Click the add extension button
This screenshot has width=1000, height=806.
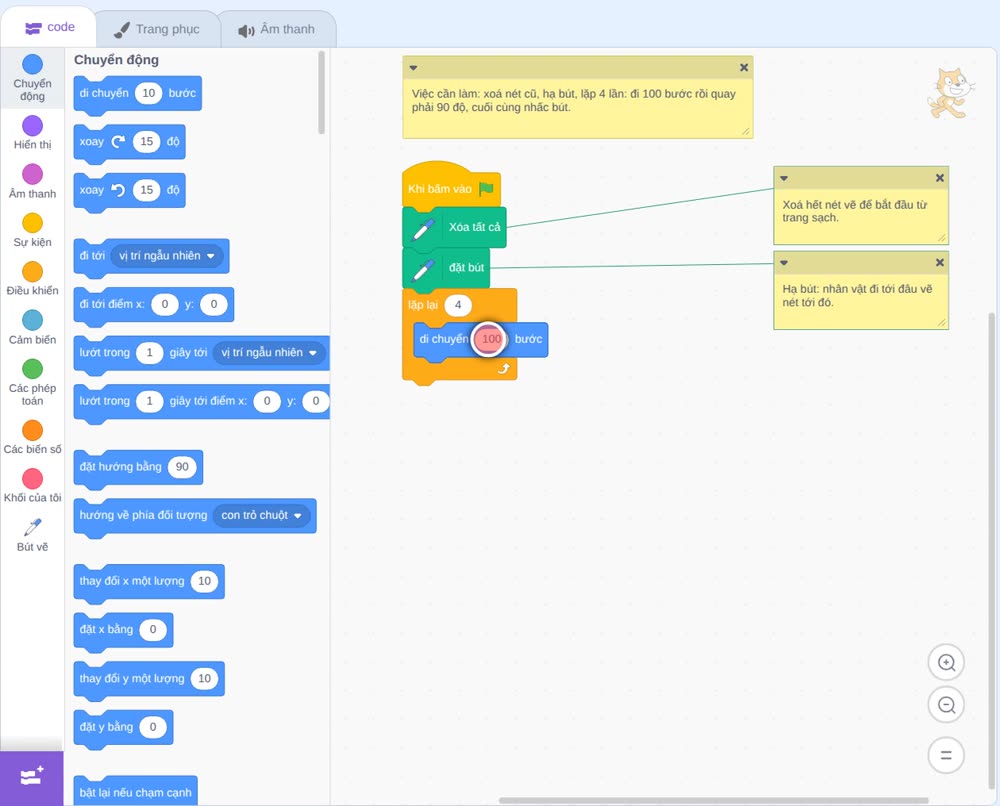[32, 777]
